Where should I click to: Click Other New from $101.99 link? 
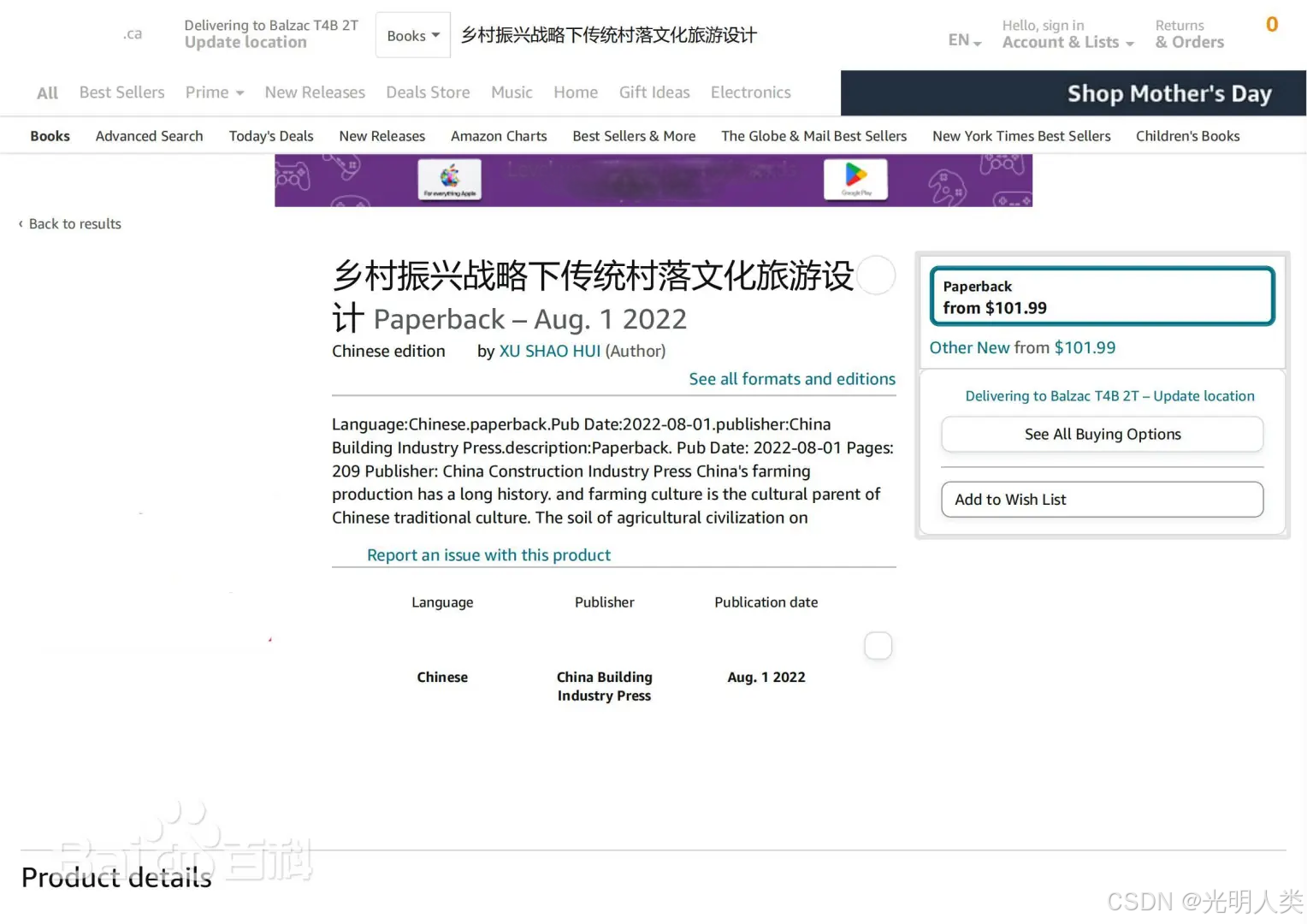pyautogui.click(x=1022, y=348)
